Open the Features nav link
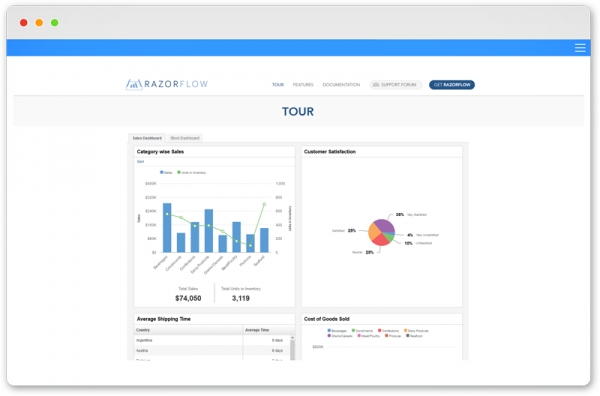This screenshot has height=396, width=600. [303, 85]
